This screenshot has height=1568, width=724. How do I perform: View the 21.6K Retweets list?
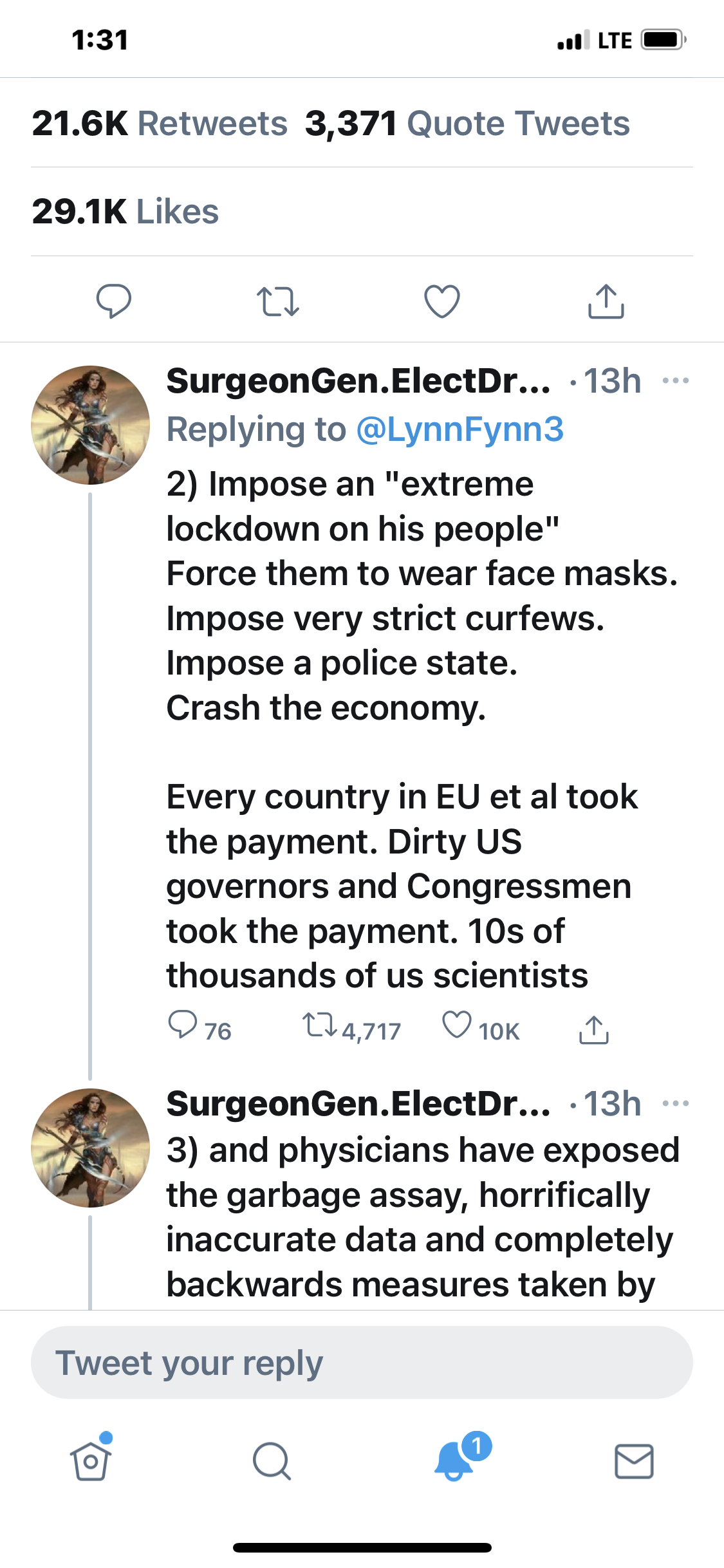tap(160, 124)
